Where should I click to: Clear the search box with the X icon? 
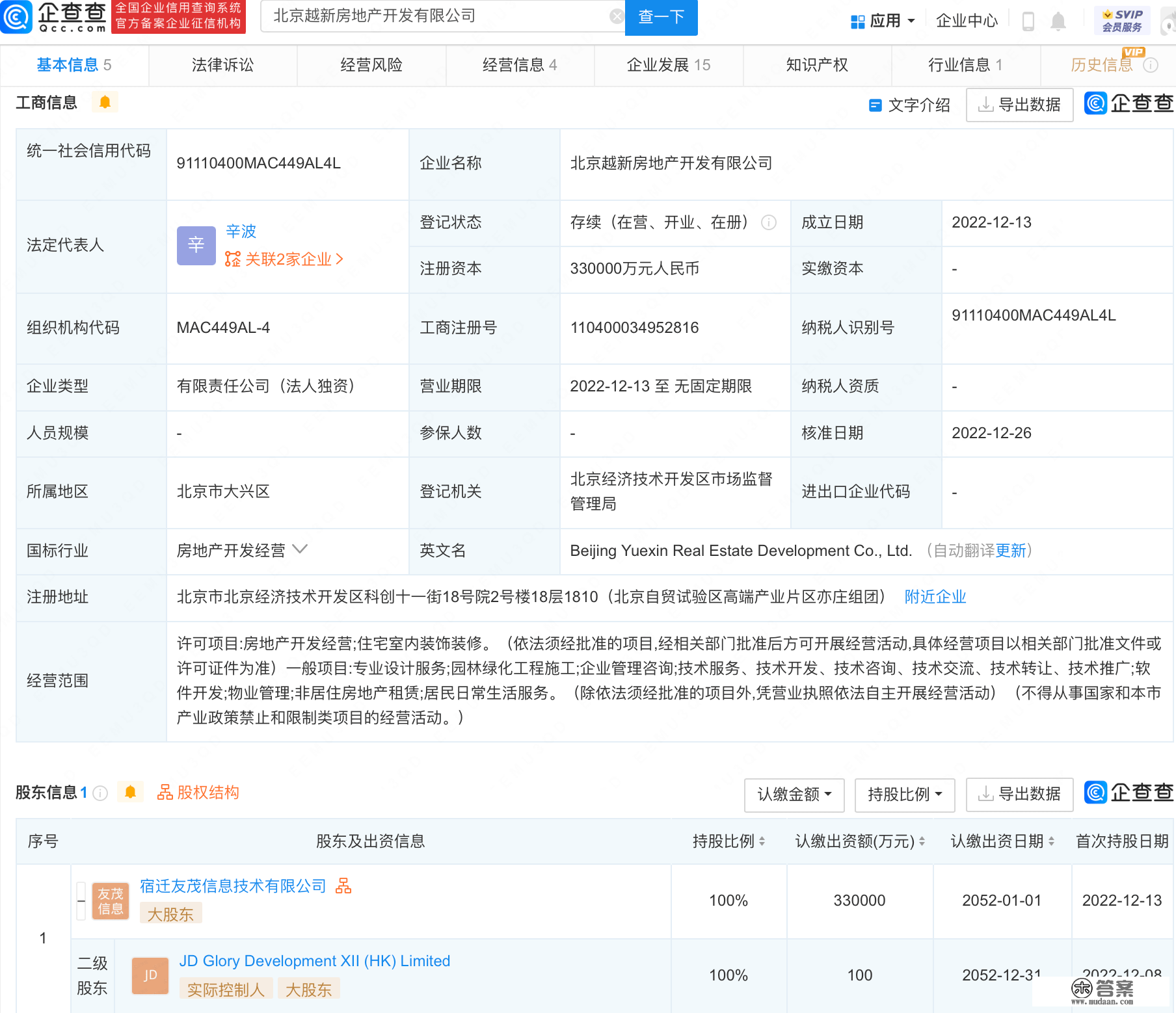coord(617,16)
